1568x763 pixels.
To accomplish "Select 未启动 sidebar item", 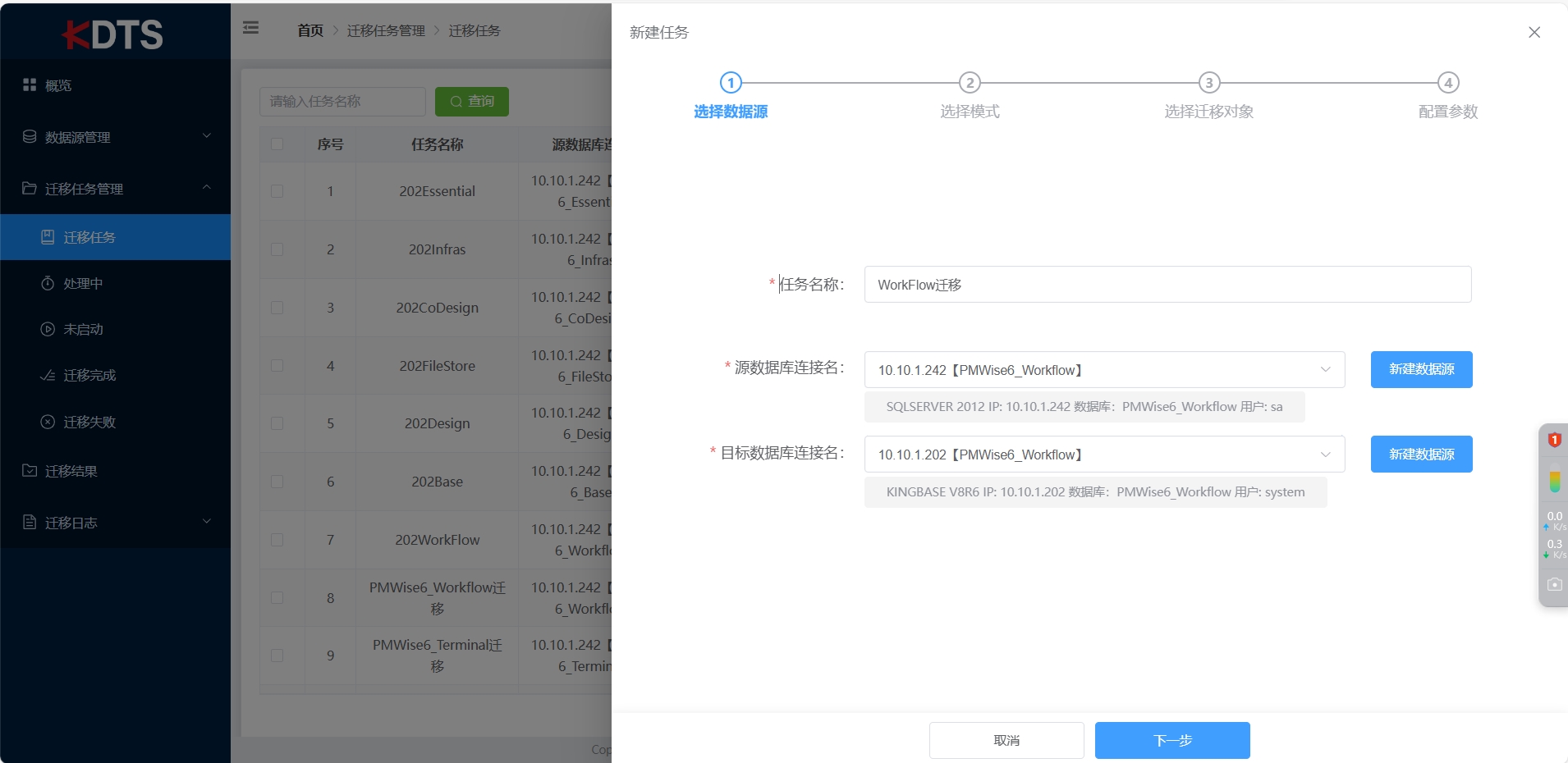I will point(115,329).
